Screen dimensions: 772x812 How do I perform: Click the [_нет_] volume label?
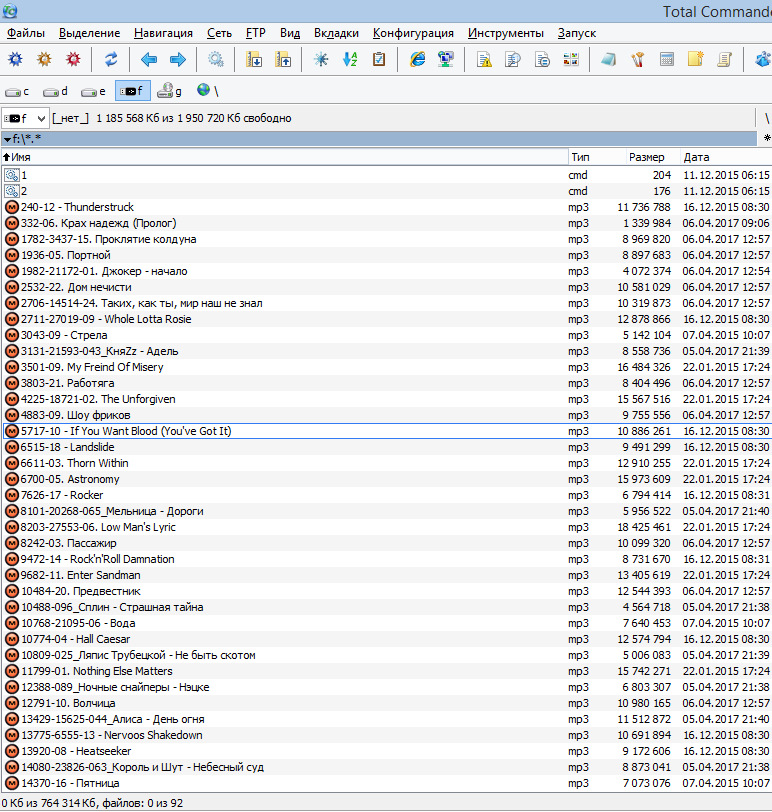pos(70,118)
